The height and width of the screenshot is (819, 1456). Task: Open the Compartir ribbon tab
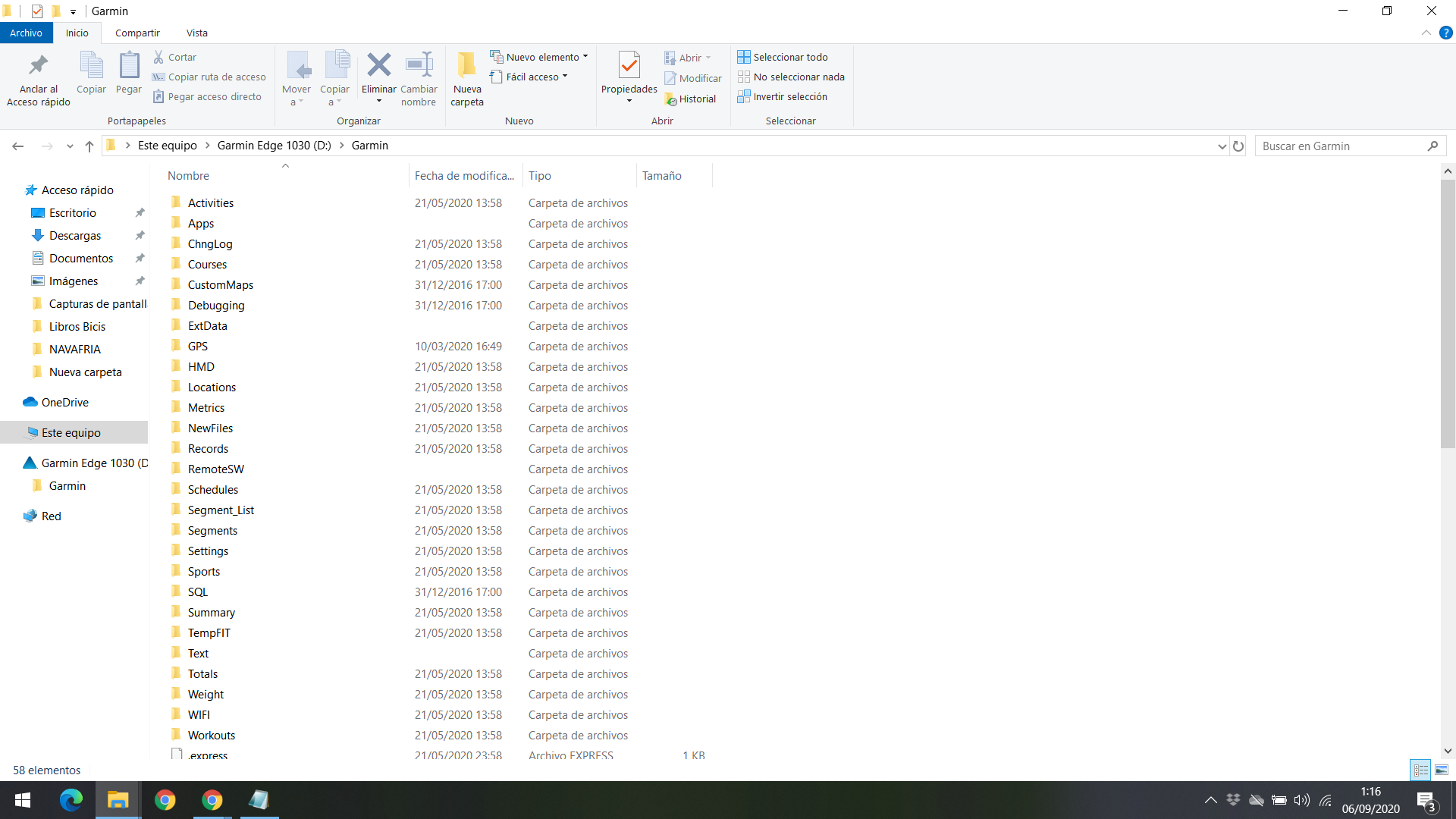(137, 33)
